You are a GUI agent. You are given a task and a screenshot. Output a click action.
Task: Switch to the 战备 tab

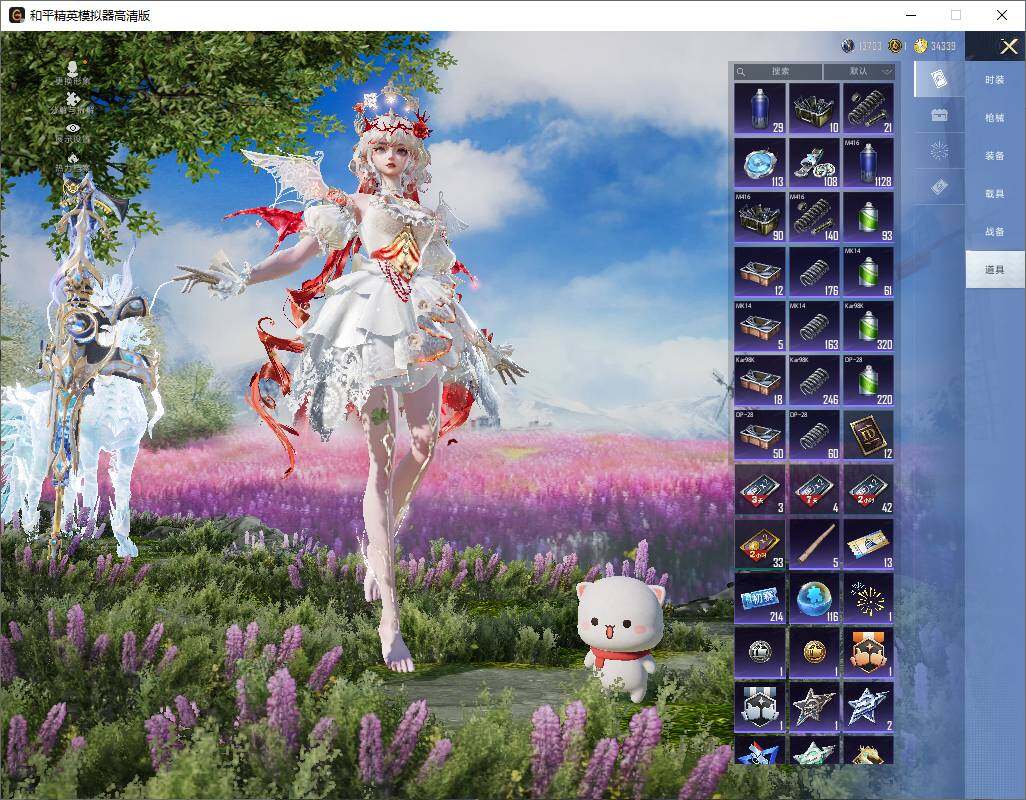[995, 232]
